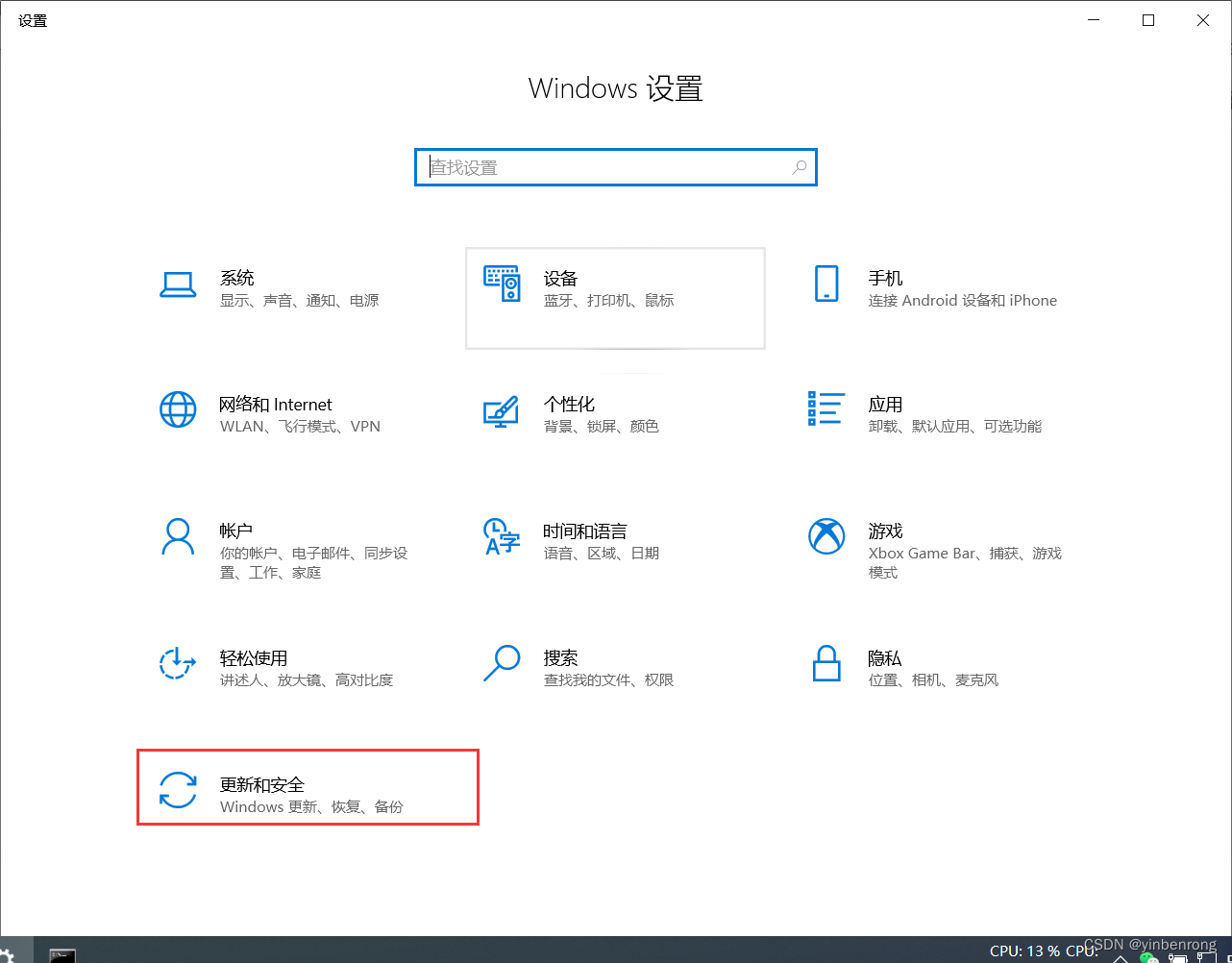
Task: Click the text 显示、声音、通知、电源
Action: (300, 301)
